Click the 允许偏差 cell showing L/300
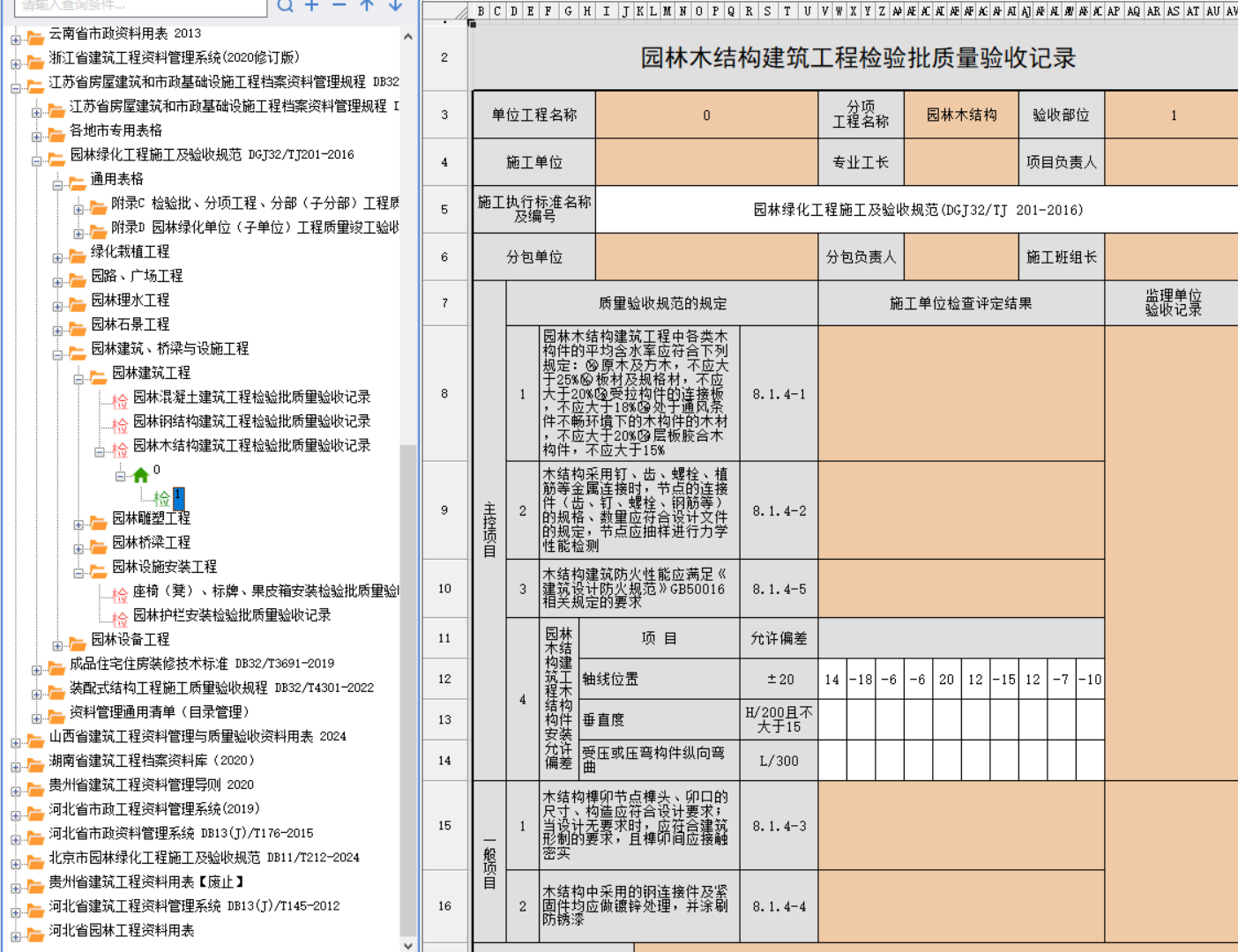Screen dimensions: 1238x952 point(779,761)
